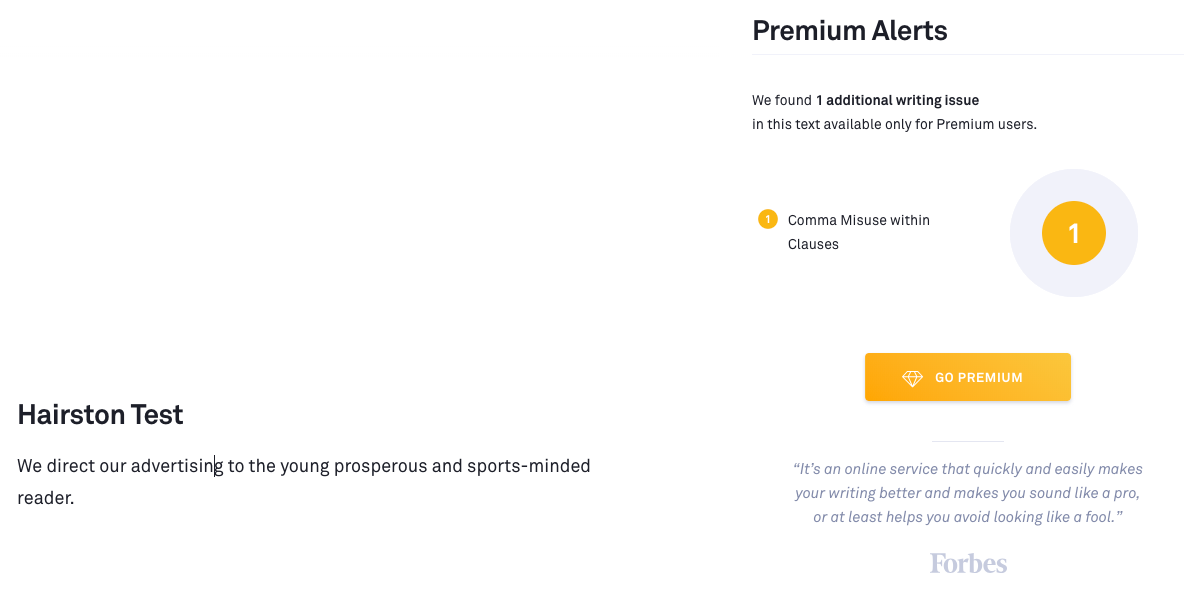Place cursor on the word "advertising"

(x=176, y=466)
